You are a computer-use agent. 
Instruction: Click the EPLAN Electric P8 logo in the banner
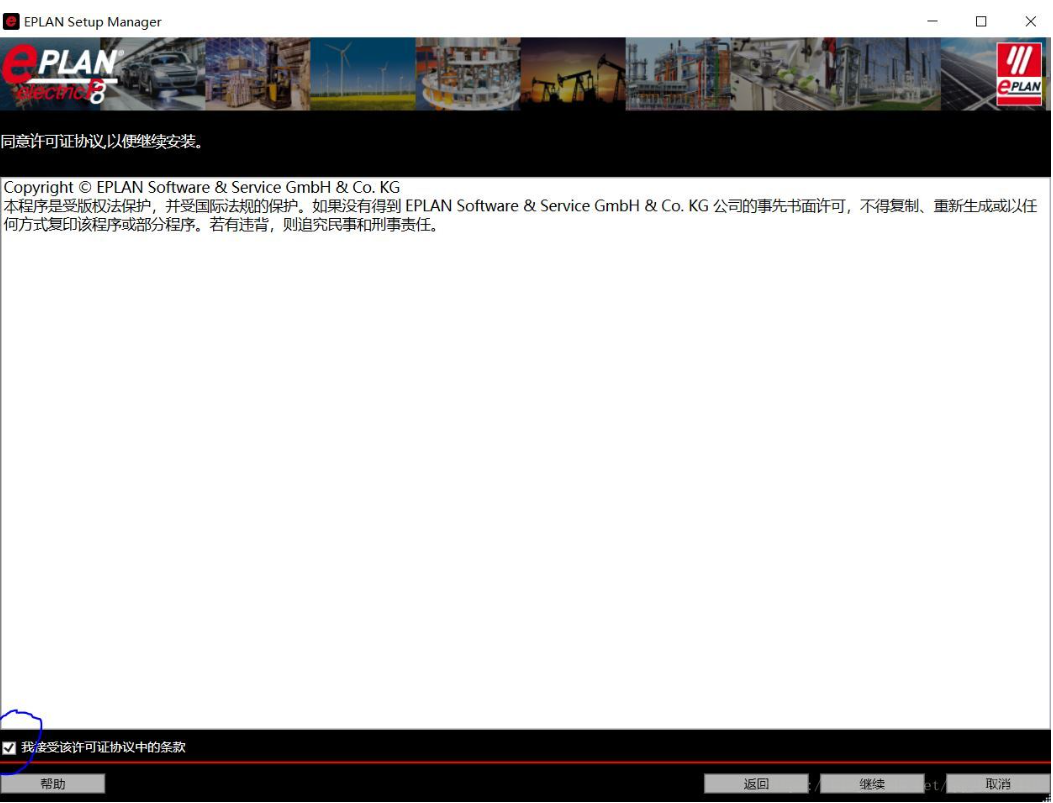[x=62, y=74]
